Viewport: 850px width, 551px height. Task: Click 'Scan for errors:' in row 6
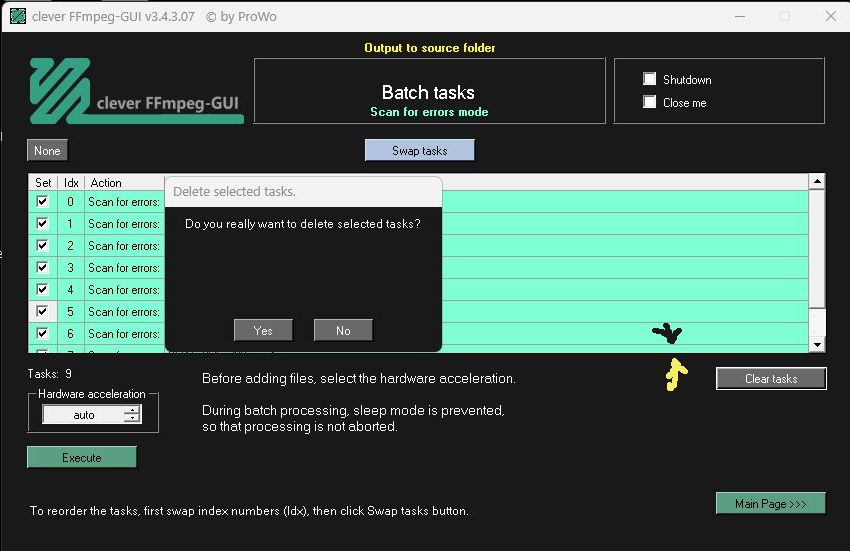[124, 334]
